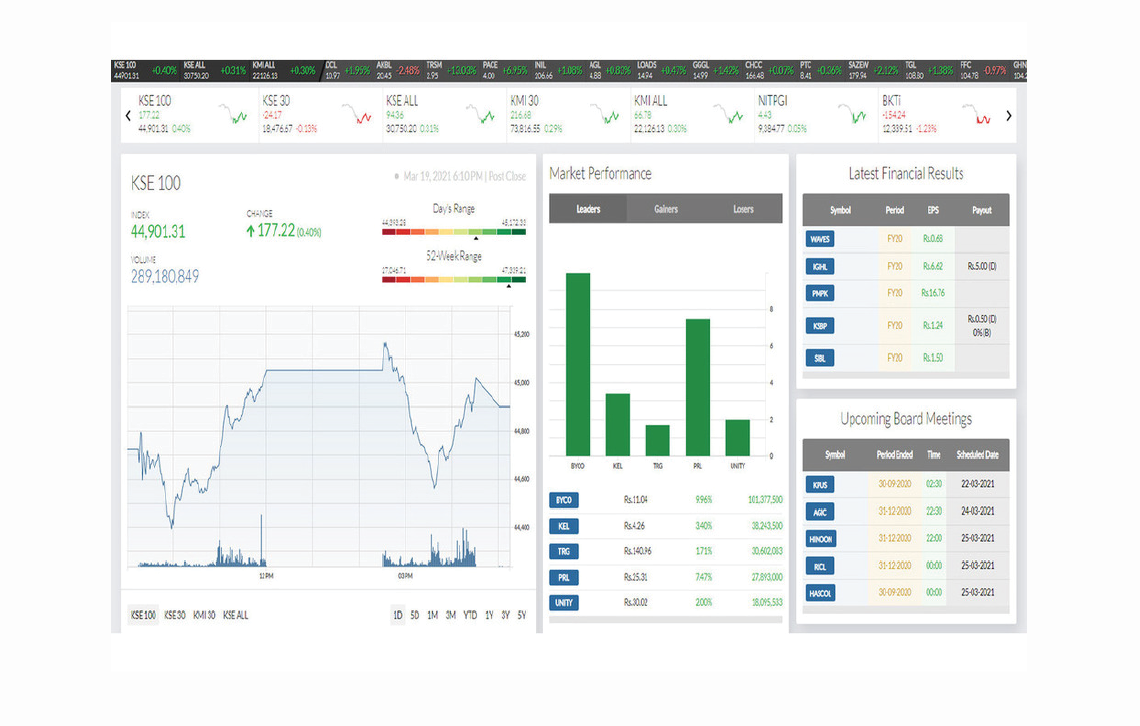Click the BYCO symbol badge in leaders list
The height and width of the screenshot is (726, 1140).
(x=563, y=499)
